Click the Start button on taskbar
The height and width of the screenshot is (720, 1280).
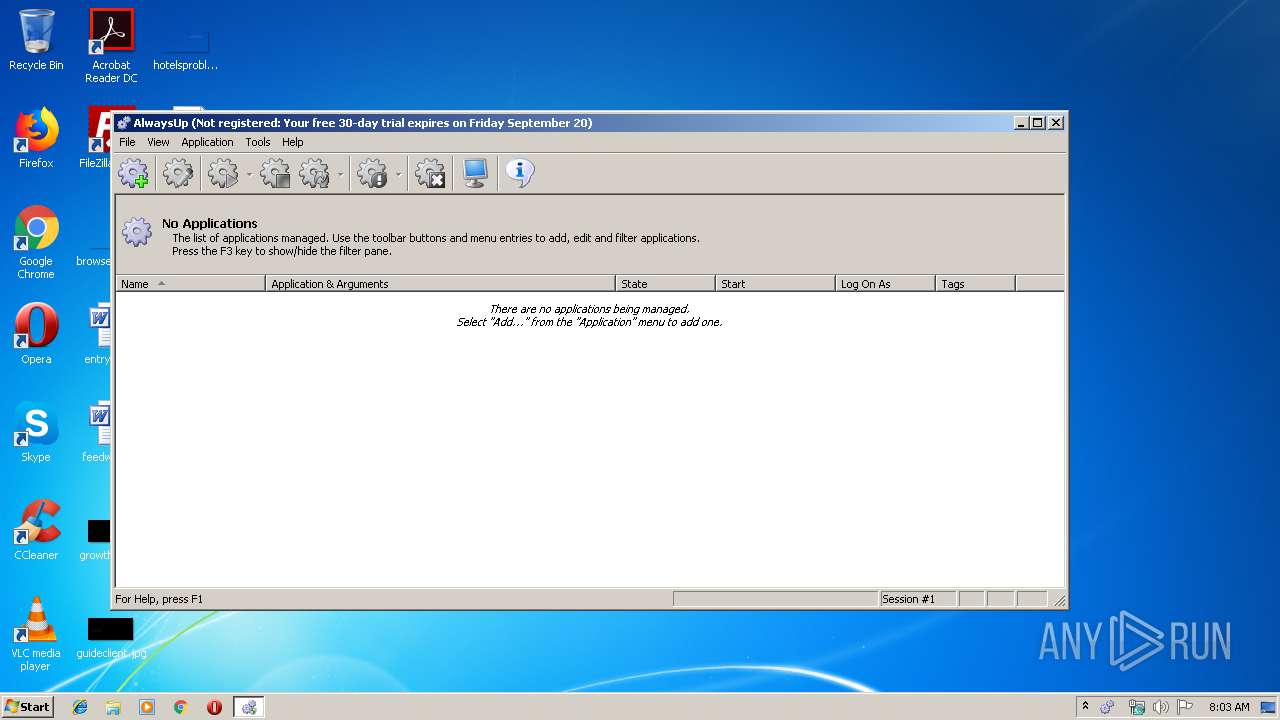click(27, 706)
